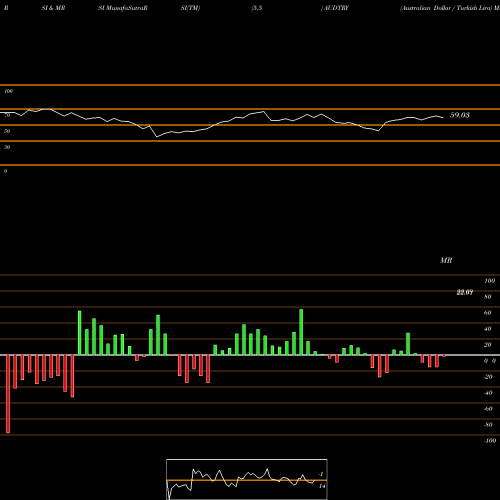The height and width of the screenshot is (500, 500).
Task: Click the 100 label on MR axis
Action: tap(489, 281)
